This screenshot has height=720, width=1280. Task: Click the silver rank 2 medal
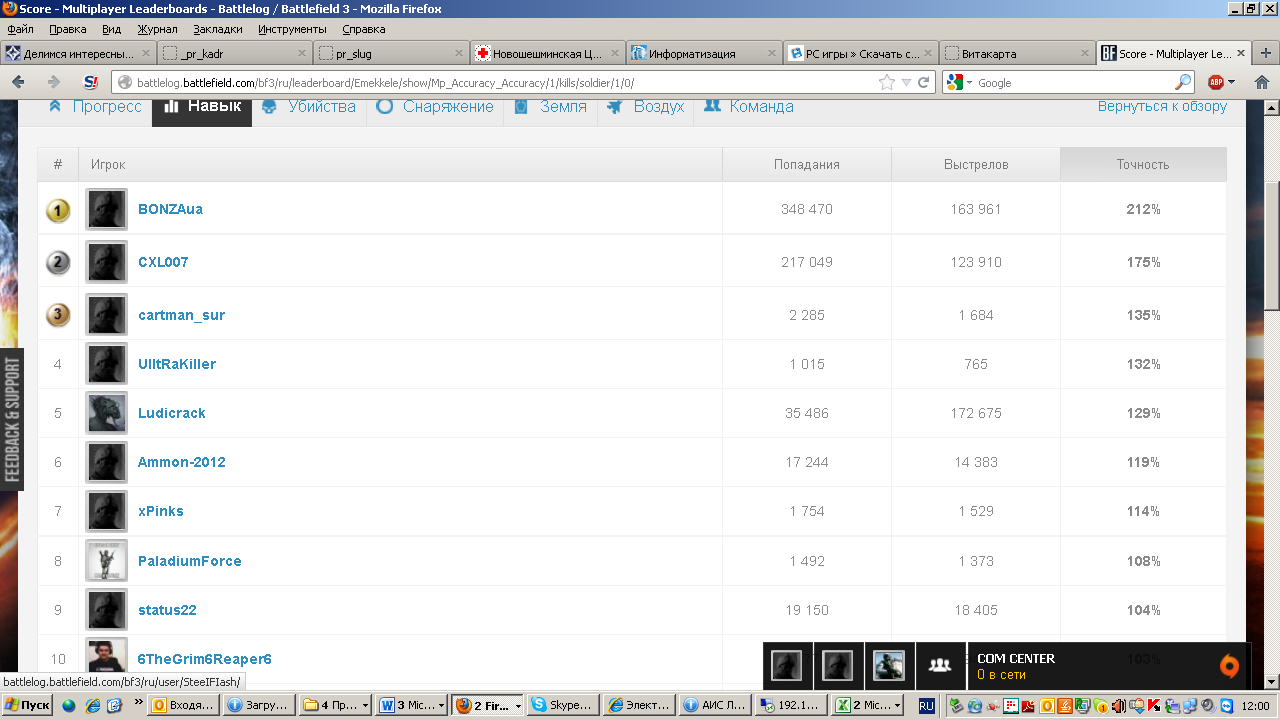coord(58,263)
